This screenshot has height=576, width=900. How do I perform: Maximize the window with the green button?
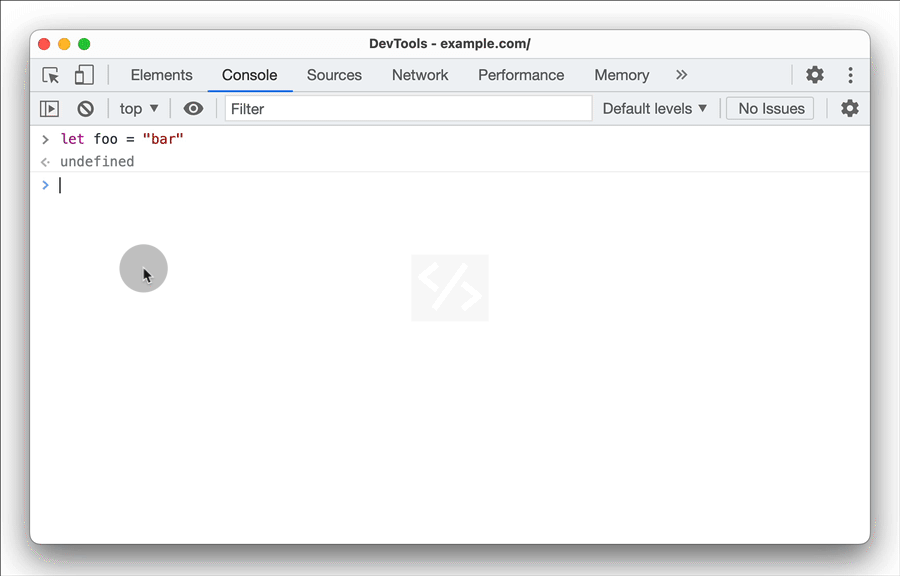pos(84,44)
